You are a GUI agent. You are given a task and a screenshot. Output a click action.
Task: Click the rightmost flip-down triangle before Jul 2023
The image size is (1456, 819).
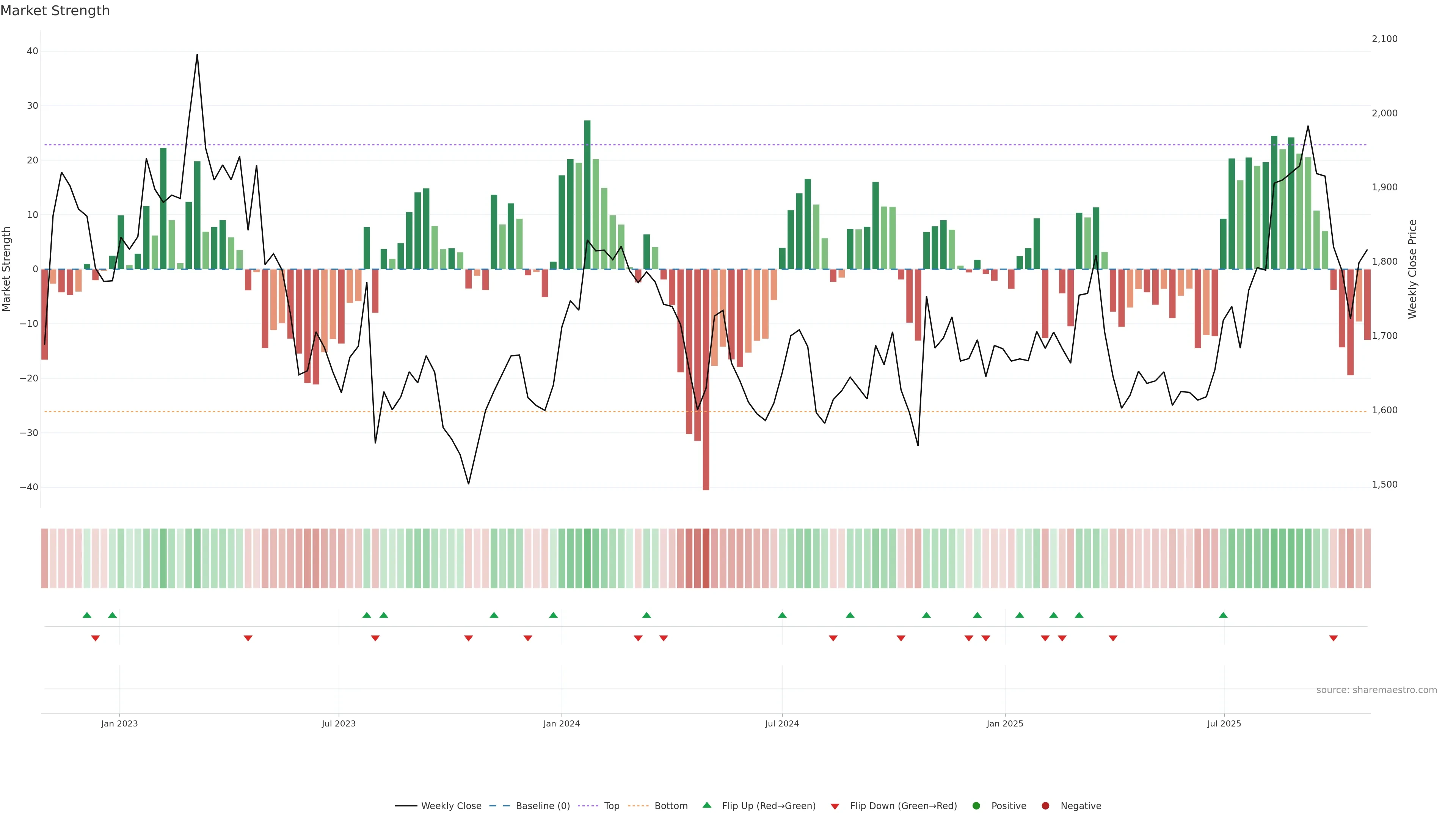tap(248, 638)
